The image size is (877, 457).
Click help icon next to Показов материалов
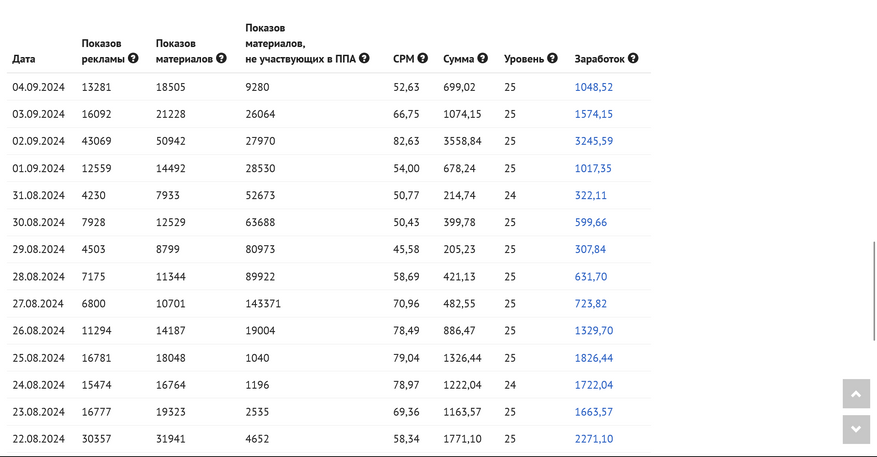(221, 59)
